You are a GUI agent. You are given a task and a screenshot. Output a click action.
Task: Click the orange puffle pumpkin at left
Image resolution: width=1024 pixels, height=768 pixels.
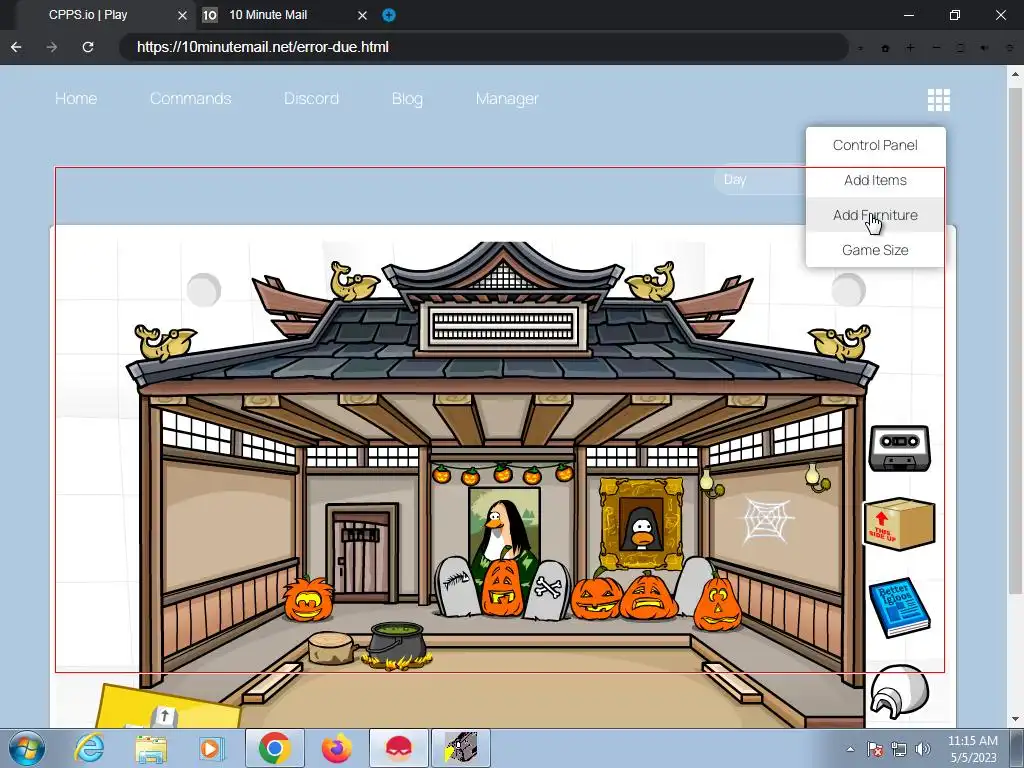308,598
